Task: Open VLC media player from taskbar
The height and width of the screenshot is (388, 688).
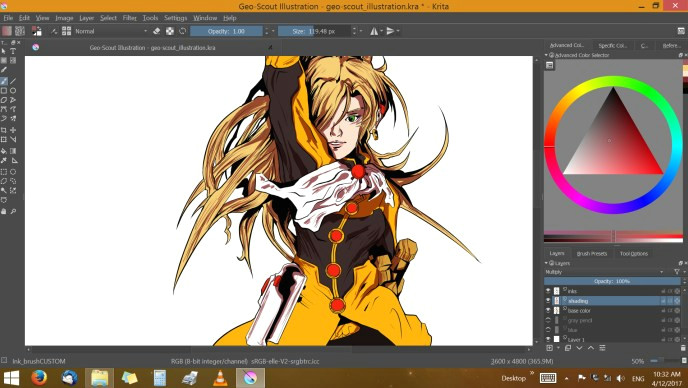Action: [x=220, y=378]
